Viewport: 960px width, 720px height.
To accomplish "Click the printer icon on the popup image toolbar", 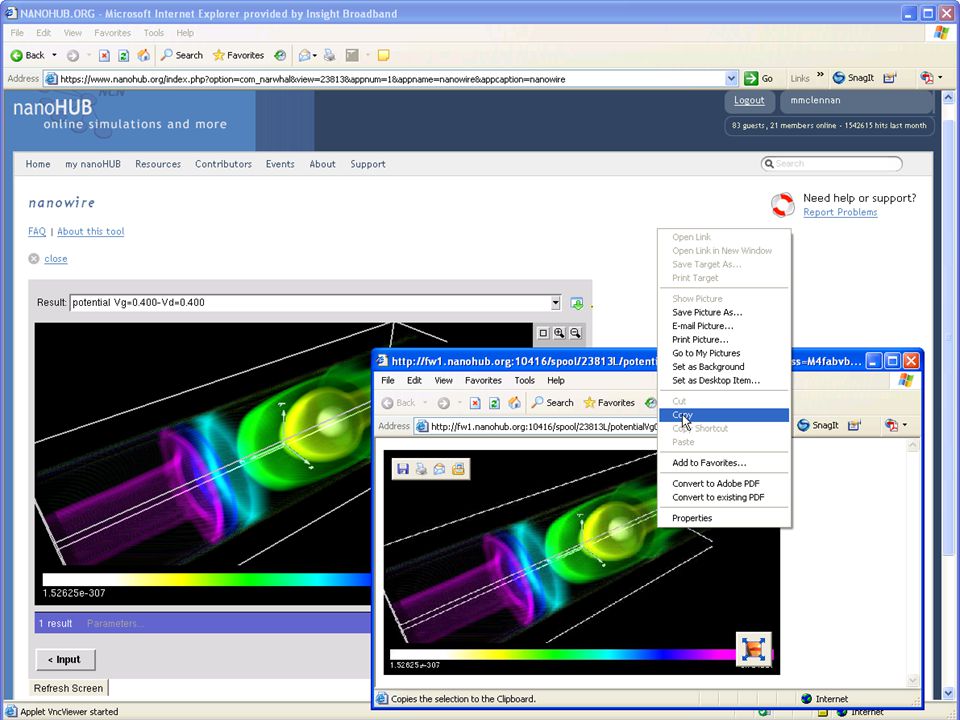I will [421, 469].
